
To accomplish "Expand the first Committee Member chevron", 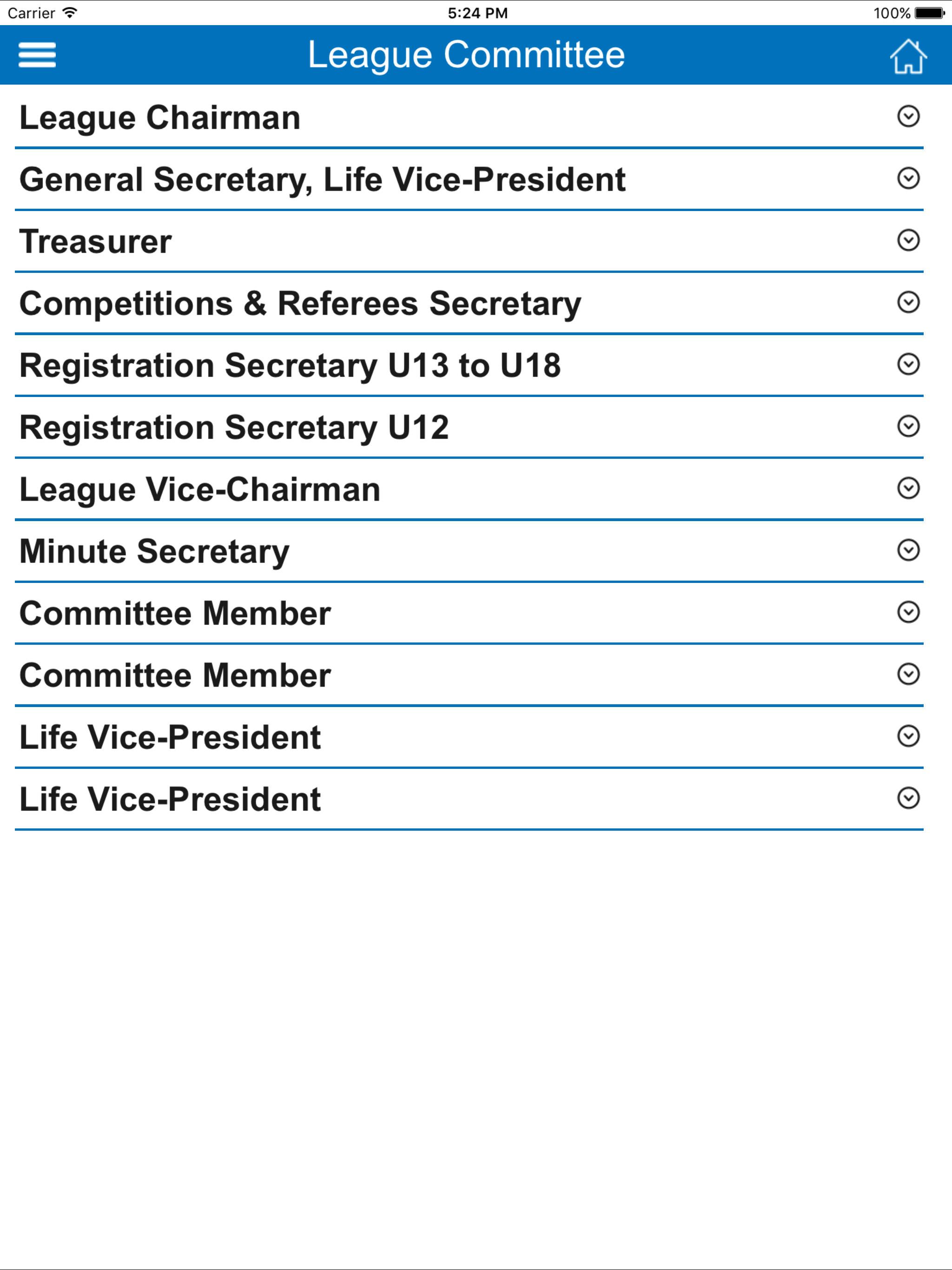I will 908,613.
